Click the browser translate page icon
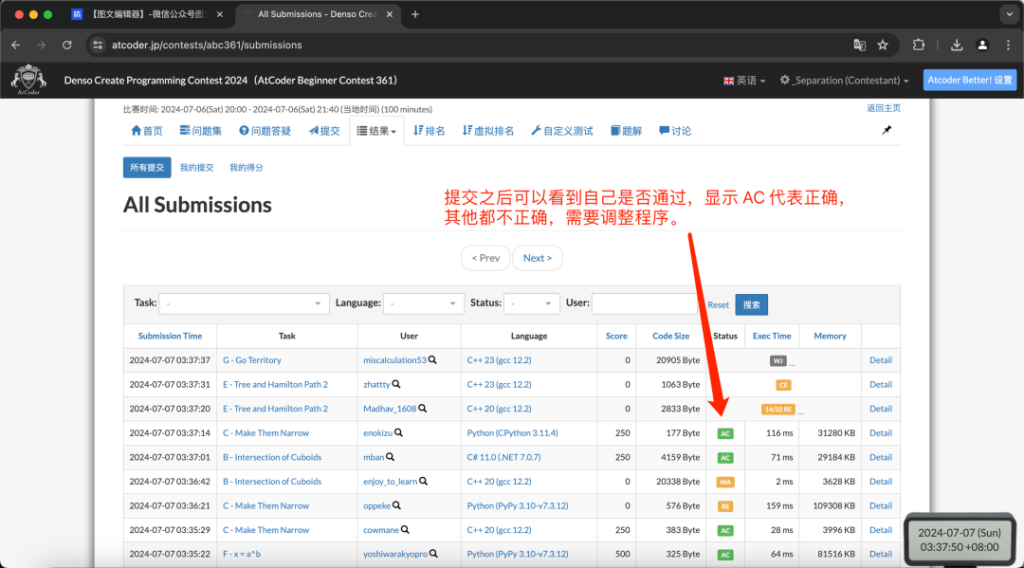This screenshot has height=568, width=1024. click(859, 45)
